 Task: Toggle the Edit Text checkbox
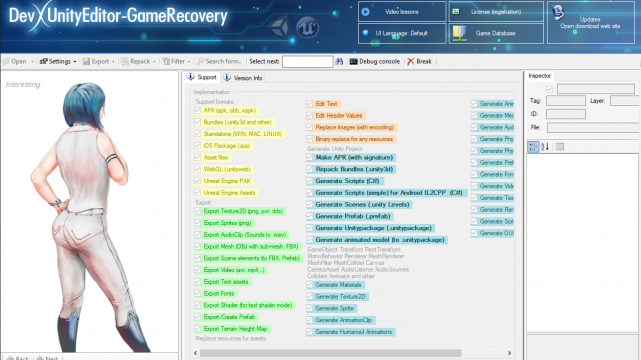309,104
